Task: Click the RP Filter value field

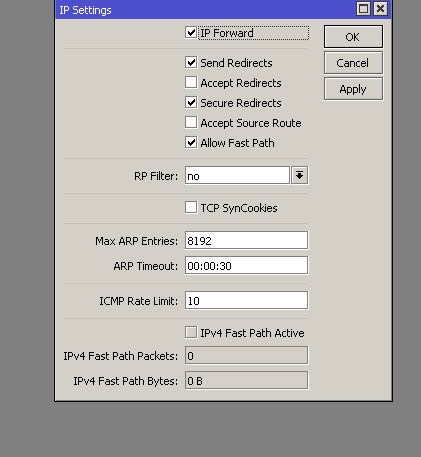Action: coord(237,175)
